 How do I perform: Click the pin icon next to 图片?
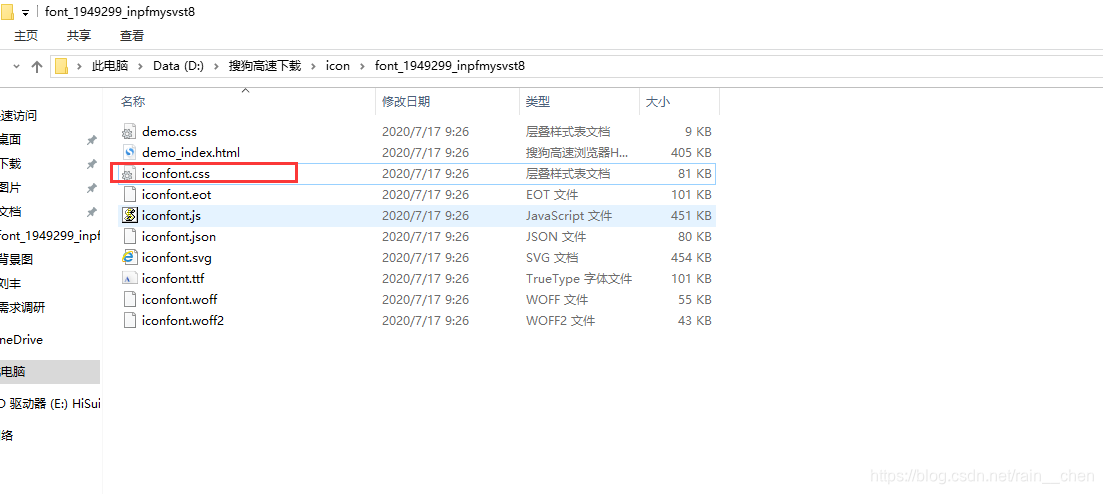pyautogui.click(x=91, y=188)
